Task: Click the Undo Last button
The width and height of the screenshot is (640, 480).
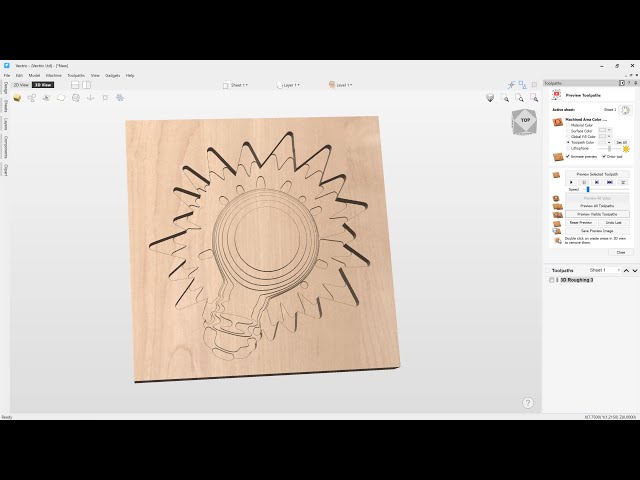Action: [613, 222]
